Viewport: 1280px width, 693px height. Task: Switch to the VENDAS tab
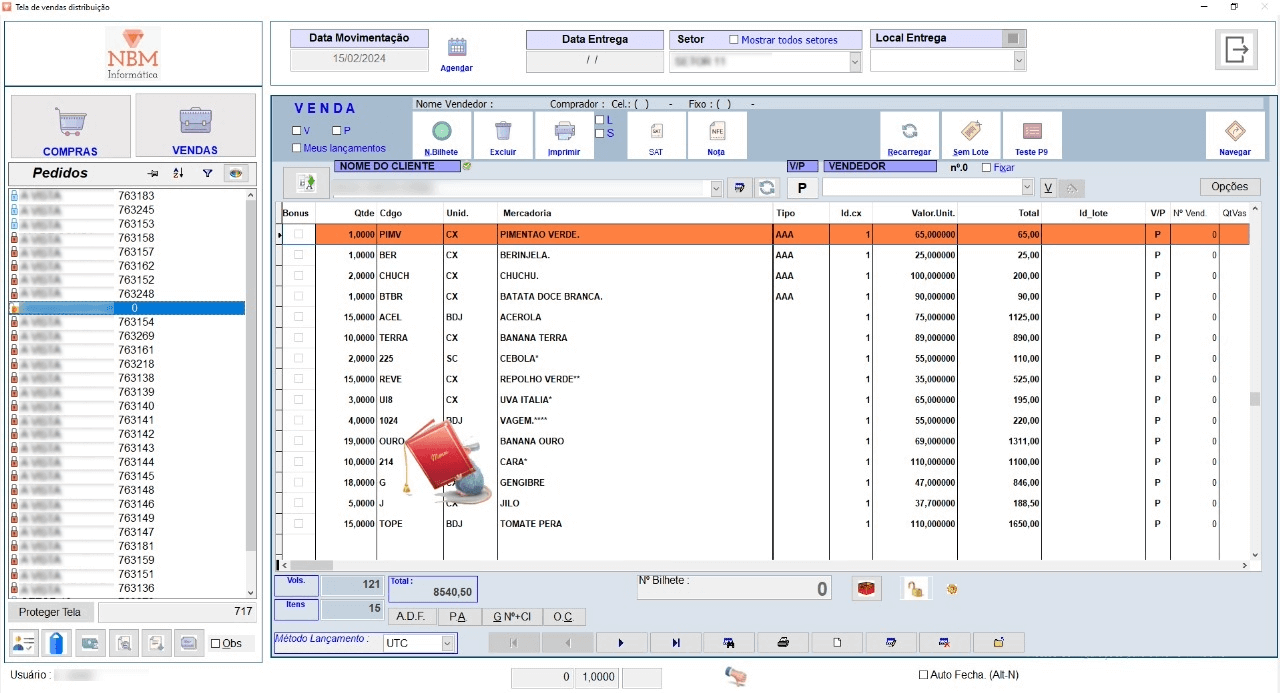[x=195, y=127]
